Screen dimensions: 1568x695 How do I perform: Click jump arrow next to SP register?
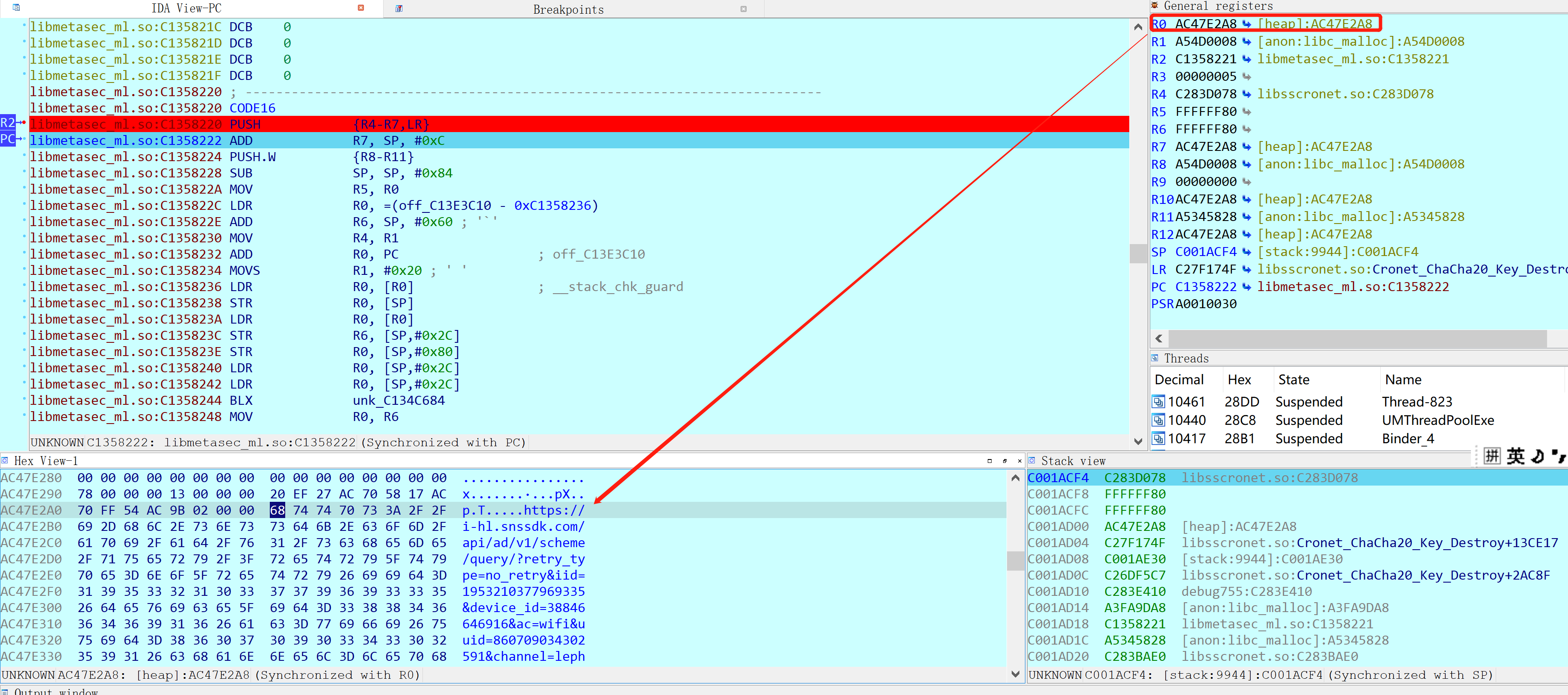click(x=1246, y=251)
